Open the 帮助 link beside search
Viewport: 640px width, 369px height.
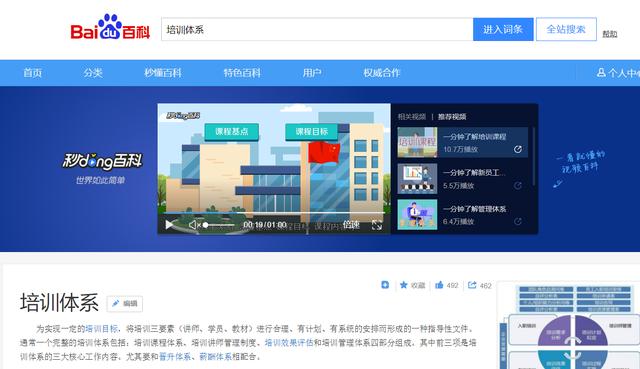point(610,34)
